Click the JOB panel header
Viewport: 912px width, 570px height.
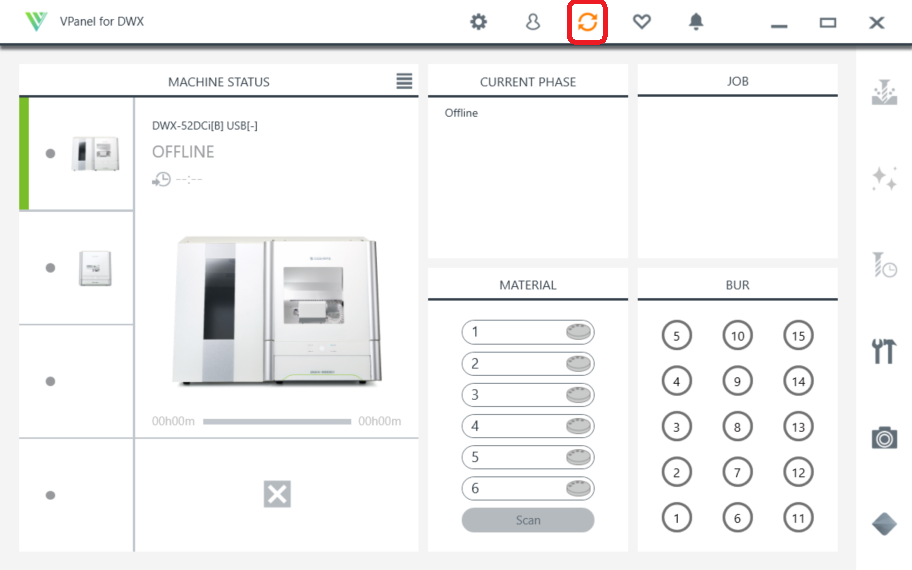[738, 81]
